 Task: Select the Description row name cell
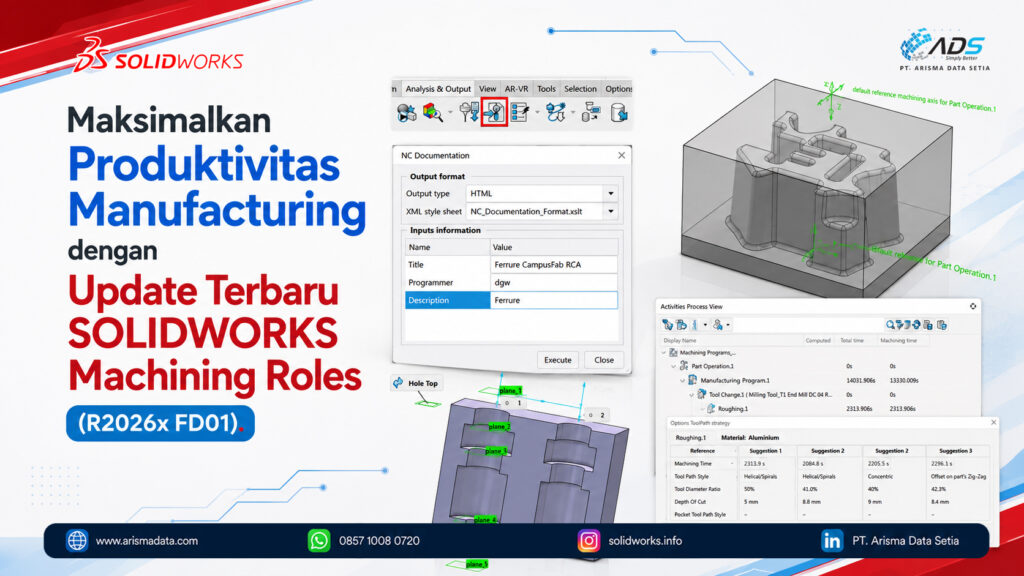[x=447, y=300]
